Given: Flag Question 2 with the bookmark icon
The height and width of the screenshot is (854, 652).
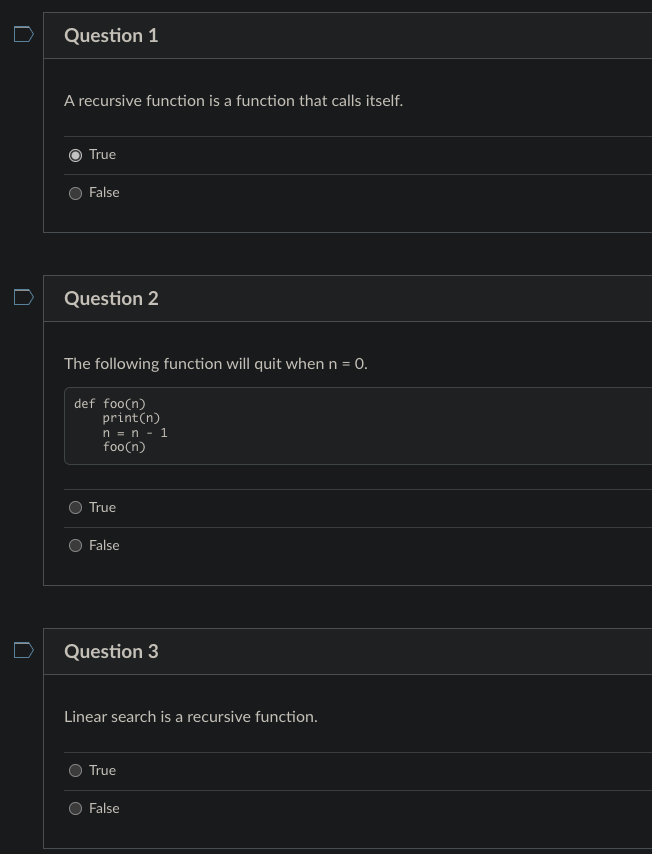Looking at the screenshot, I should [23, 297].
